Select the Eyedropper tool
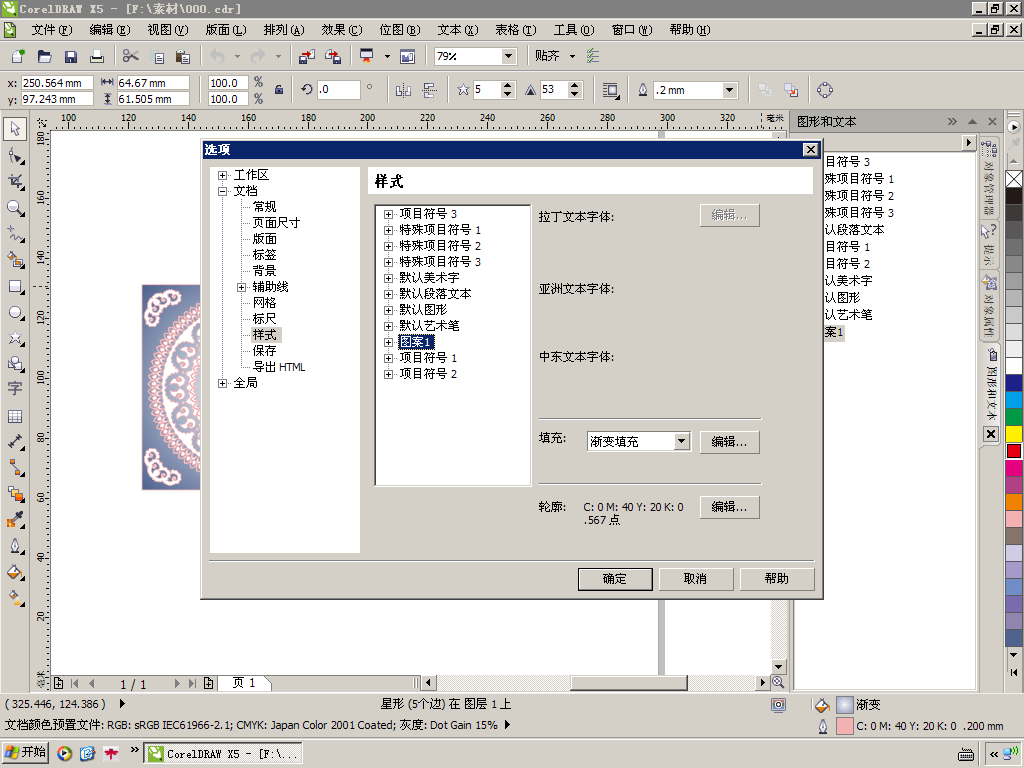This screenshot has width=1024, height=768. (x=15, y=520)
